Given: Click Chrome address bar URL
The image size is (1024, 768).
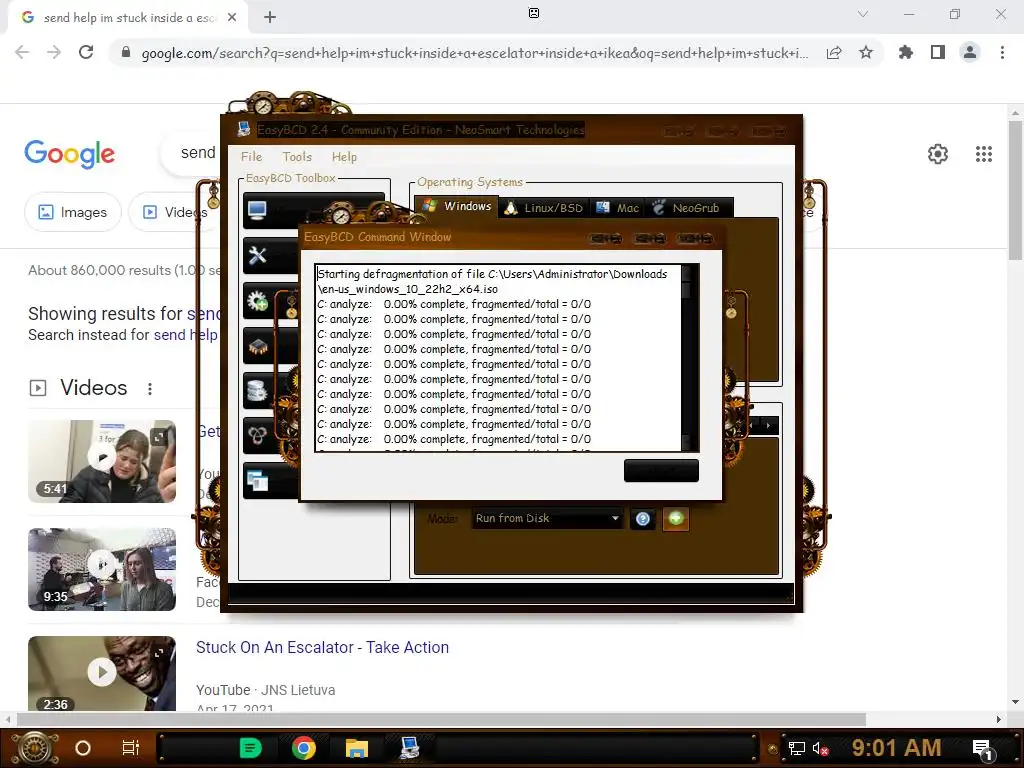Looking at the screenshot, I should click(x=474, y=53).
